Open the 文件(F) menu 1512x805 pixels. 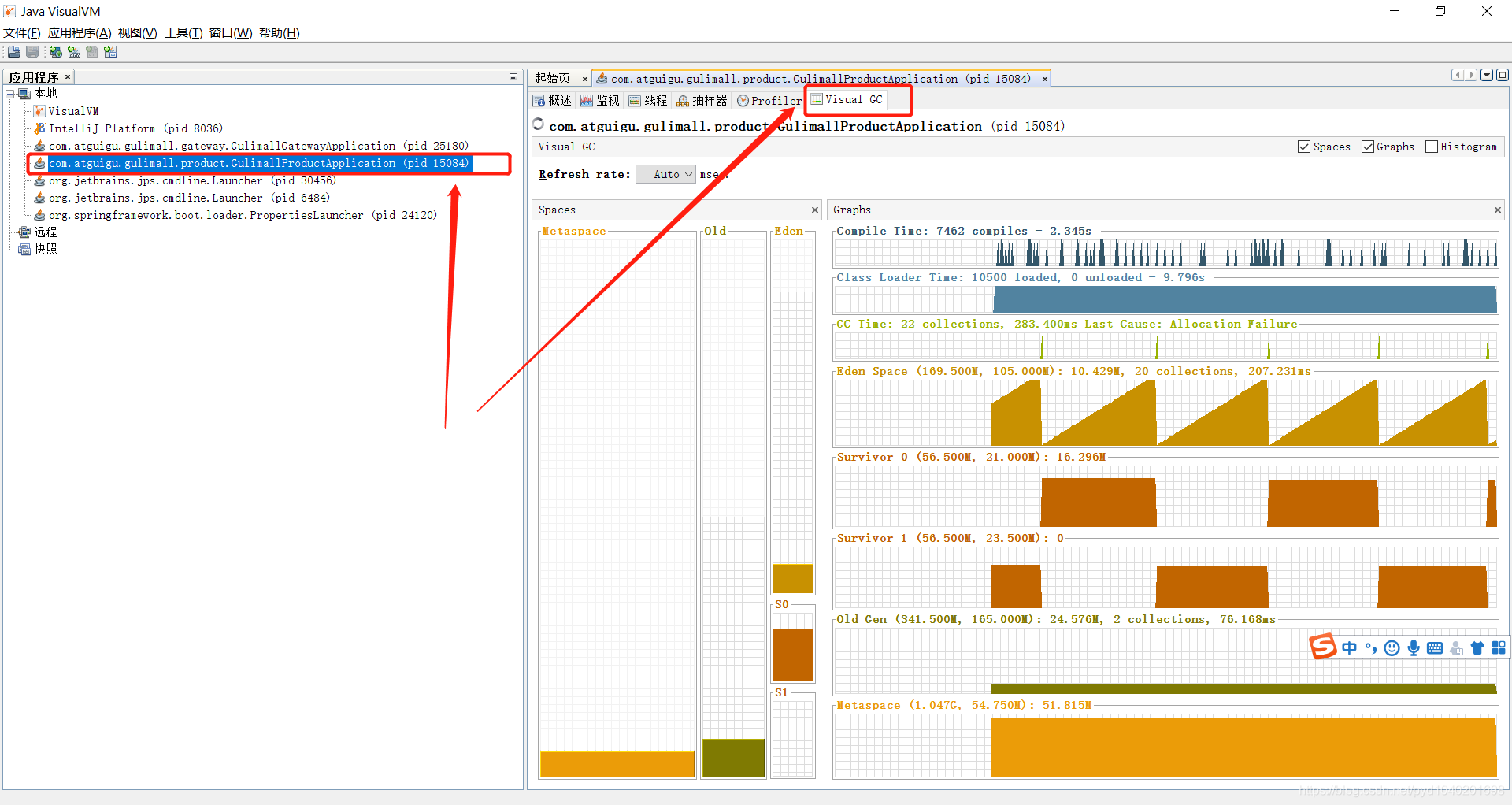(22, 33)
